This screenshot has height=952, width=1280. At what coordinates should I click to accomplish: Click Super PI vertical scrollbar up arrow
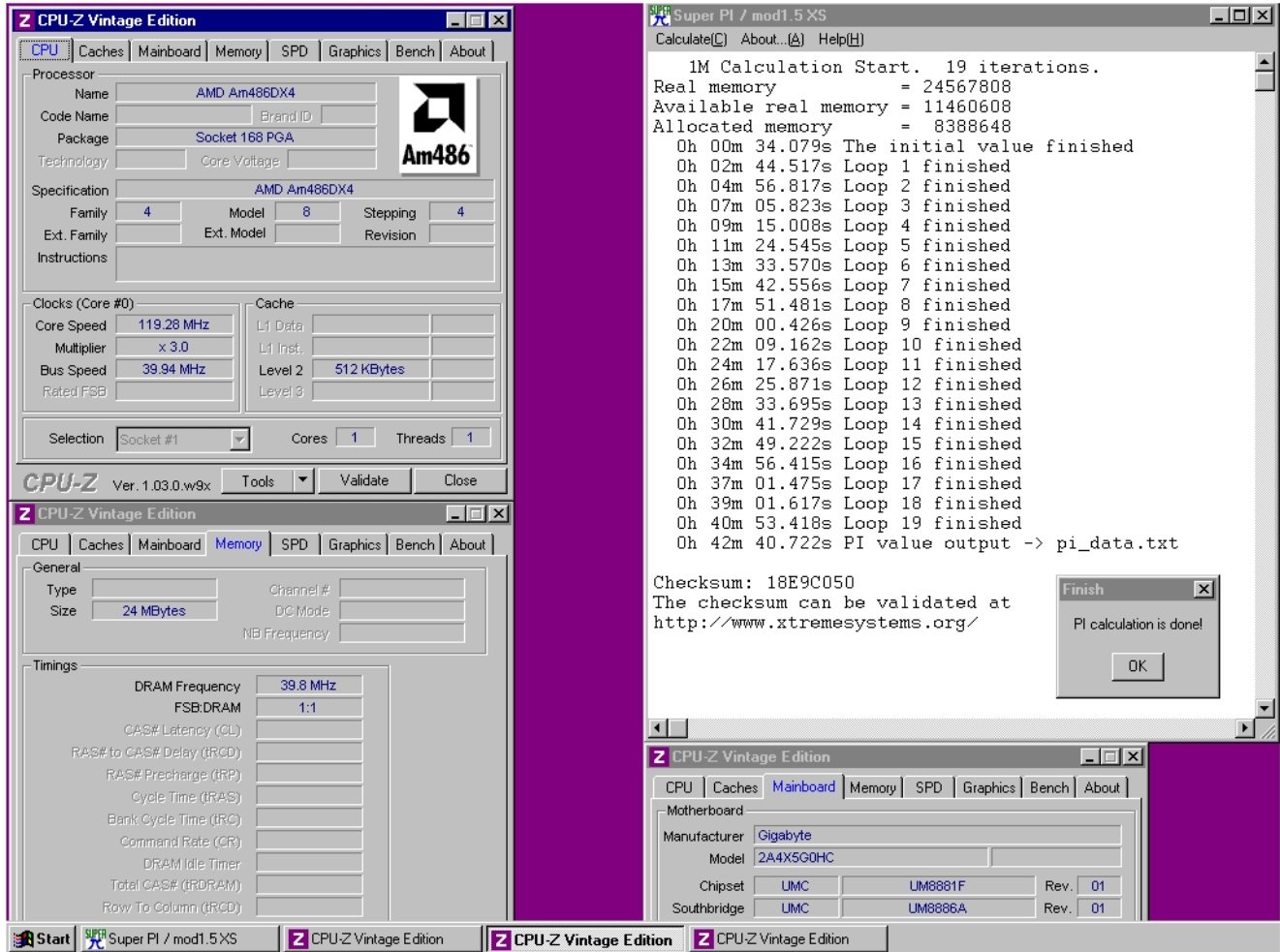[x=1264, y=61]
